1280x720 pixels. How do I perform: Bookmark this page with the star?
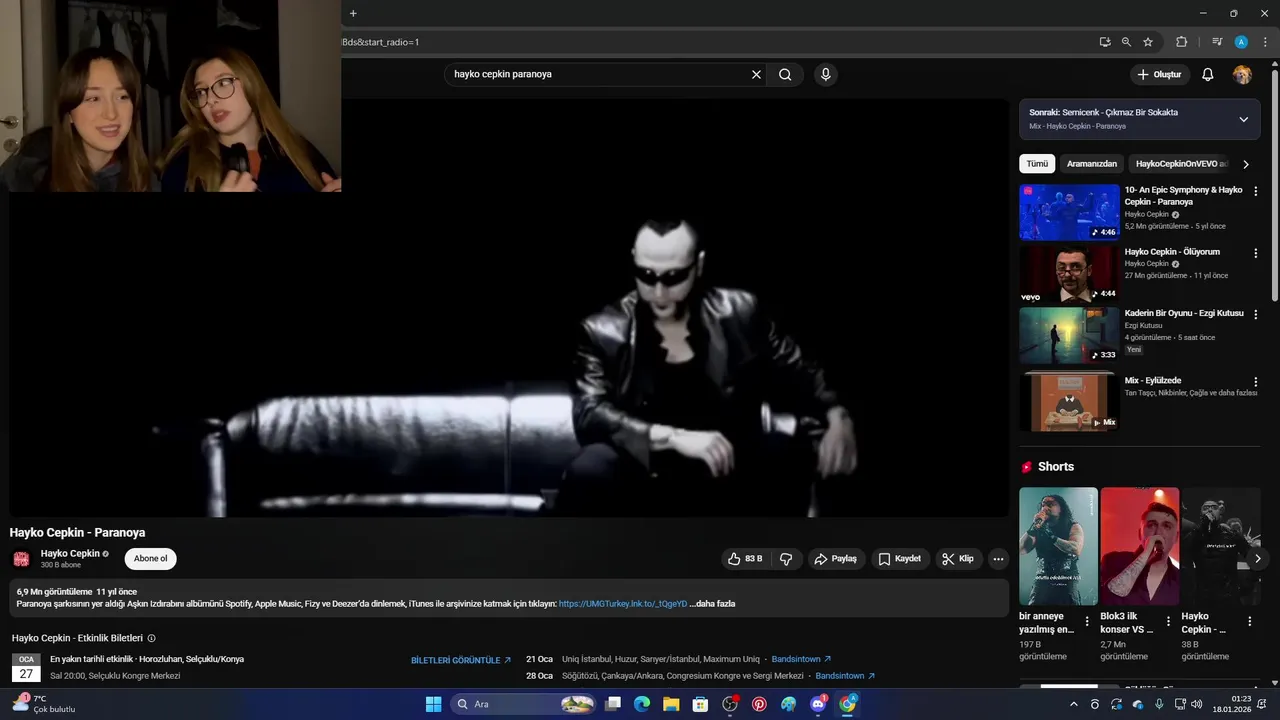[1148, 42]
